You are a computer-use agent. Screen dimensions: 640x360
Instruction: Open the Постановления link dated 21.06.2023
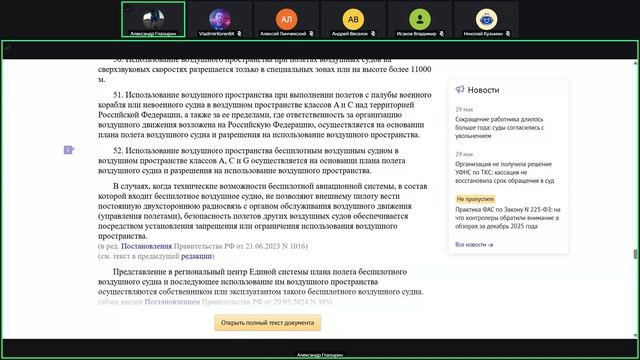(x=147, y=246)
